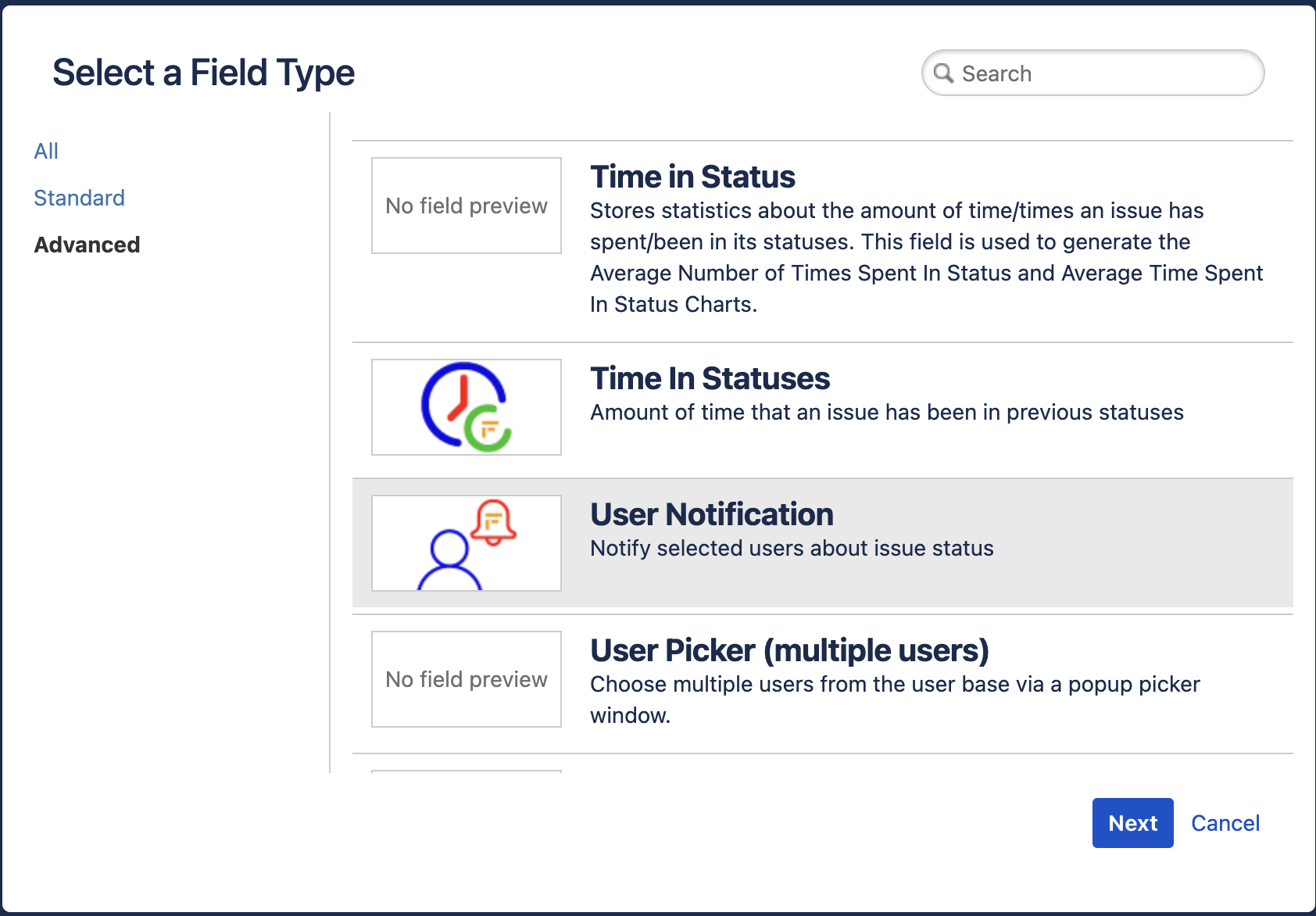Click the User Notification bell icon

pyautogui.click(x=493, y=521)
